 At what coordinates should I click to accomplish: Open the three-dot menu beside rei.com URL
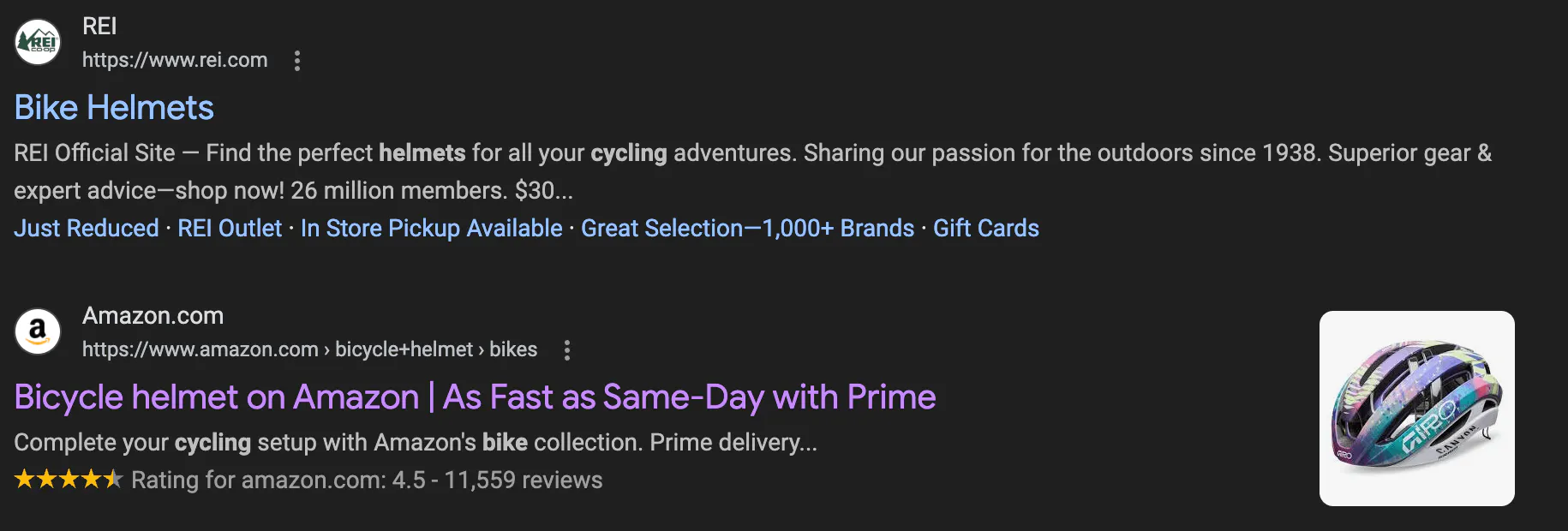[297, 61]
